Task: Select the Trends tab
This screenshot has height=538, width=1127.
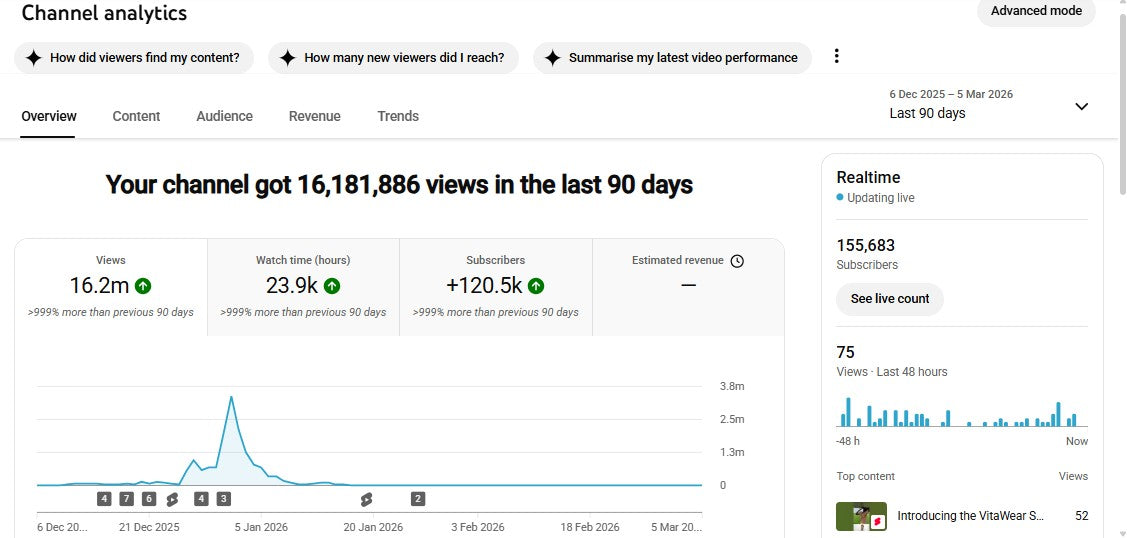Action: tap(398, 116)
